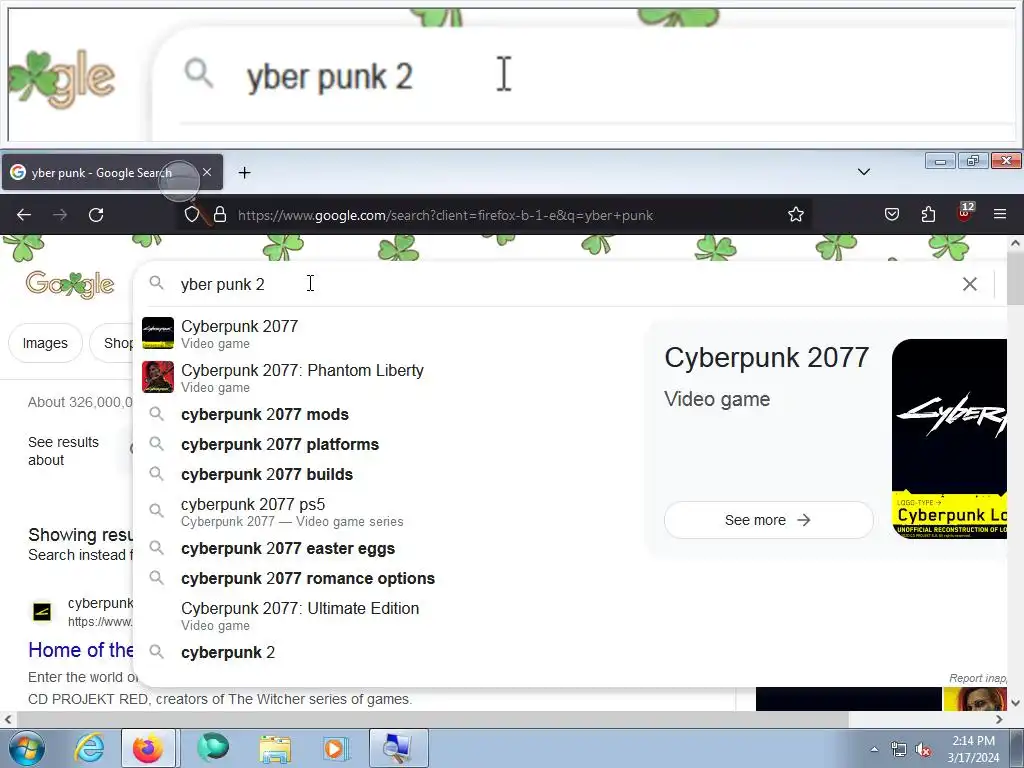Image resolution: width=1024 pixels, height=768 pixels.
Task: Open the file explorer folder in taskbar
Action: [275, 748]
